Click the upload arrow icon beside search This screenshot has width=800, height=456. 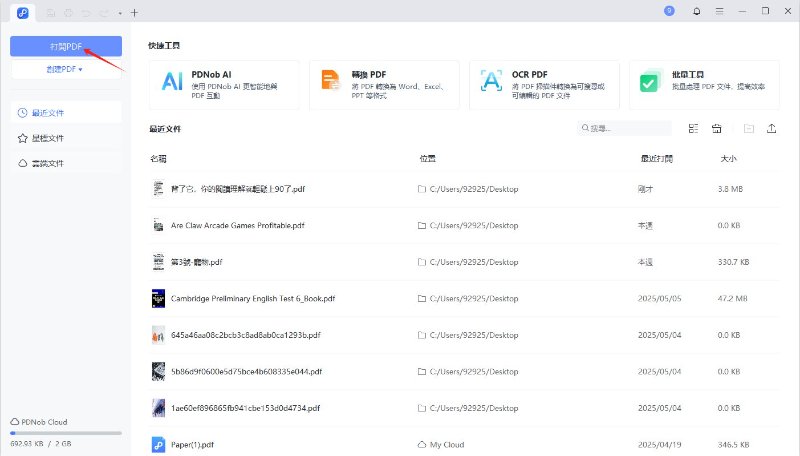point(771,129)
